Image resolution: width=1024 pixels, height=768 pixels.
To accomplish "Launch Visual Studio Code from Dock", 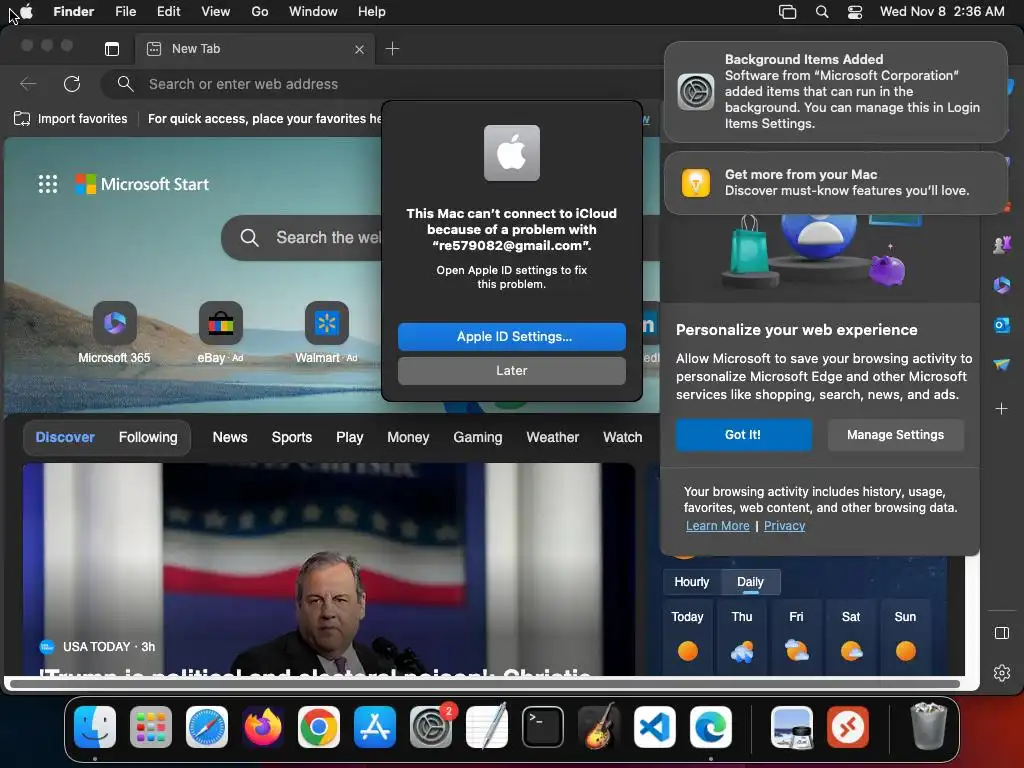I will click(x=655, y=726).
